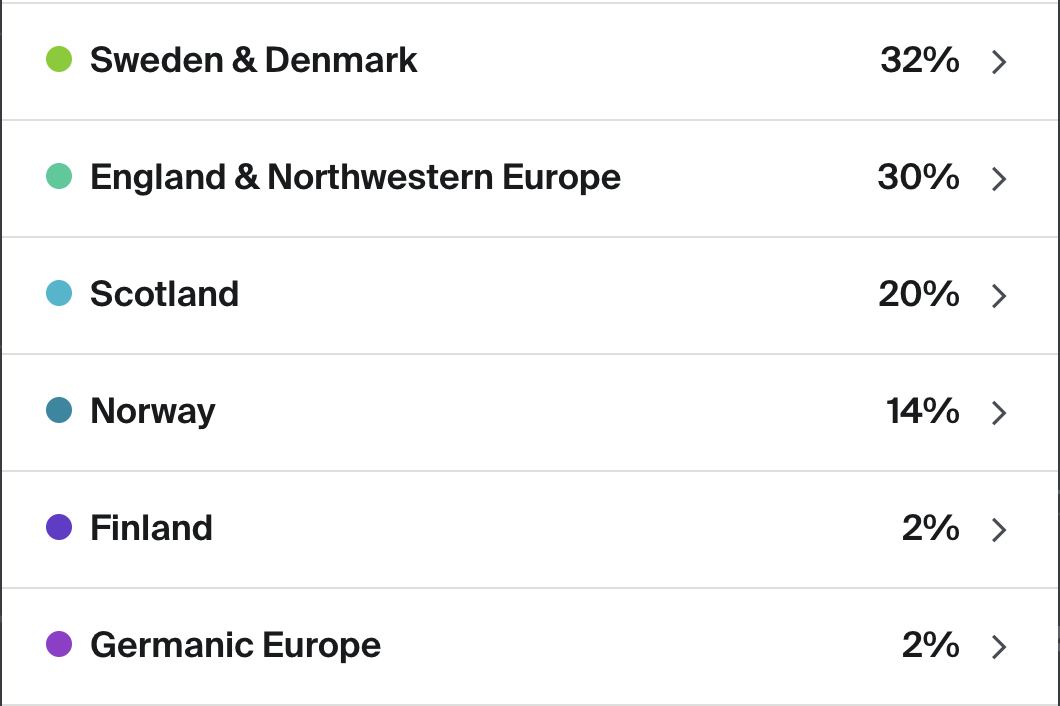This screenshot has height=706, width=1060.
Task: Expand the Sweden & Denmark chevron arrow
Action: [998, 62]
